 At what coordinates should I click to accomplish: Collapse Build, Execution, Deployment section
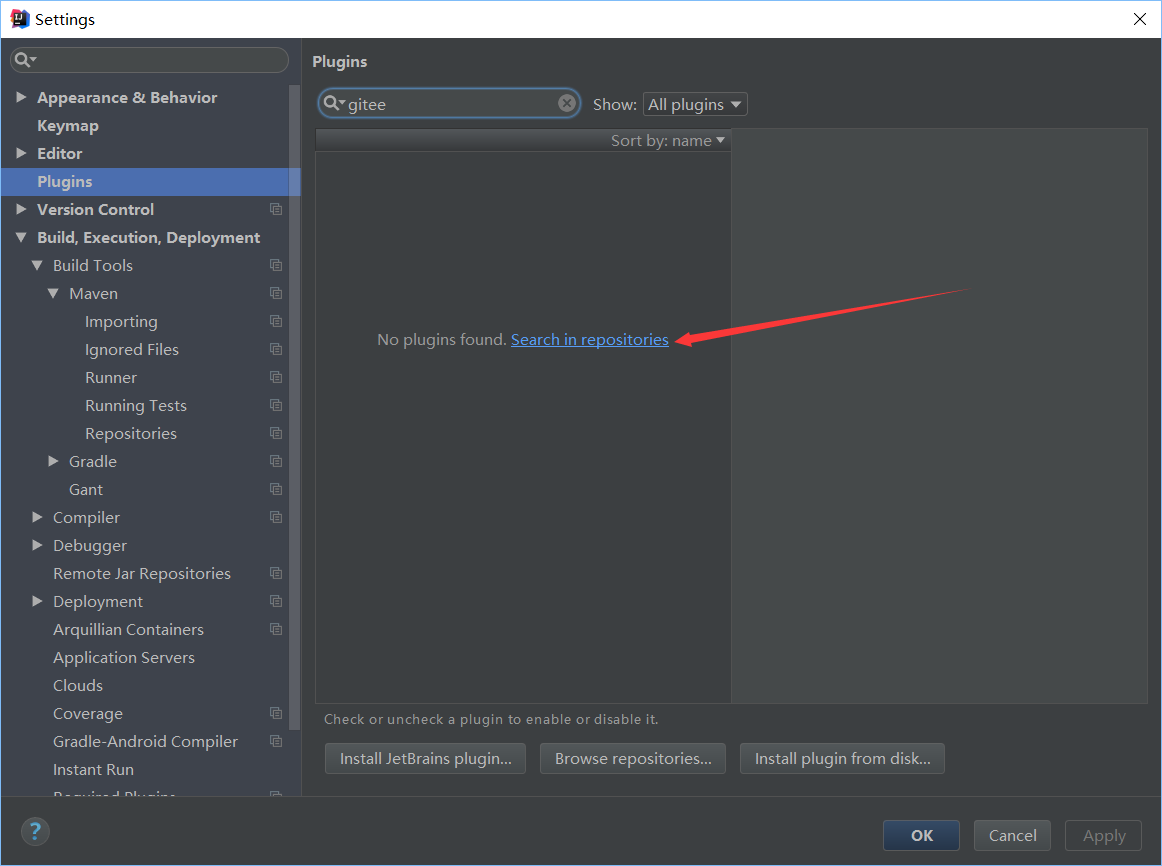21,238
